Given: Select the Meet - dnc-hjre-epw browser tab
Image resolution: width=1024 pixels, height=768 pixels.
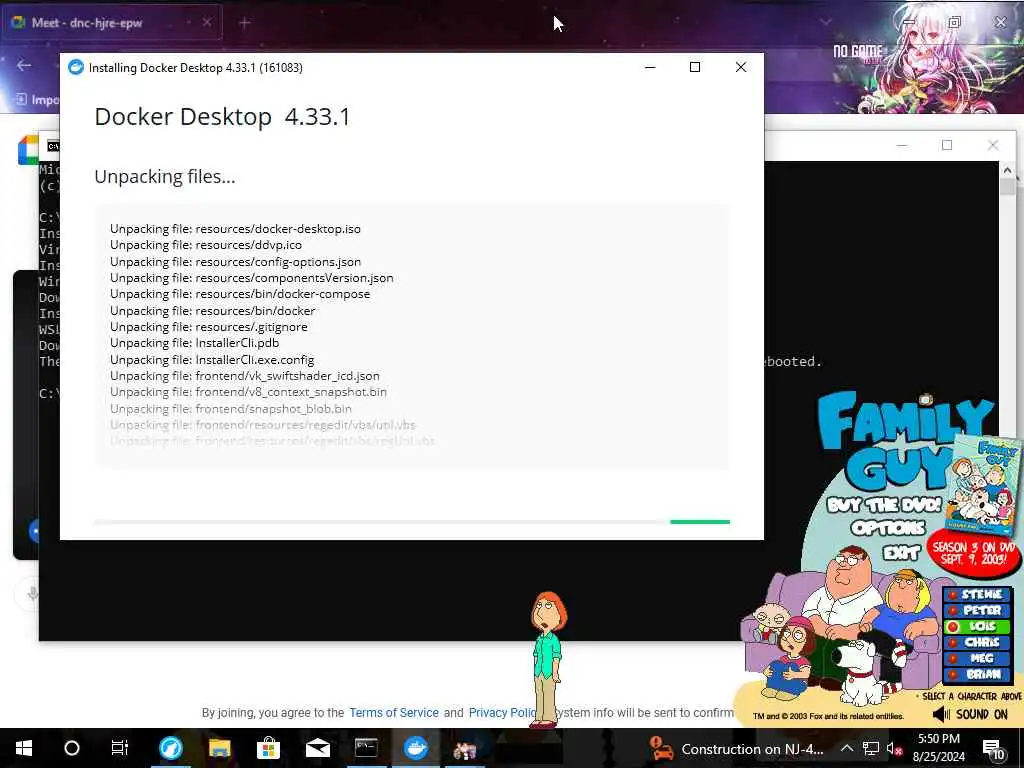Looking at the screenshot, I should tap(111, 23).
